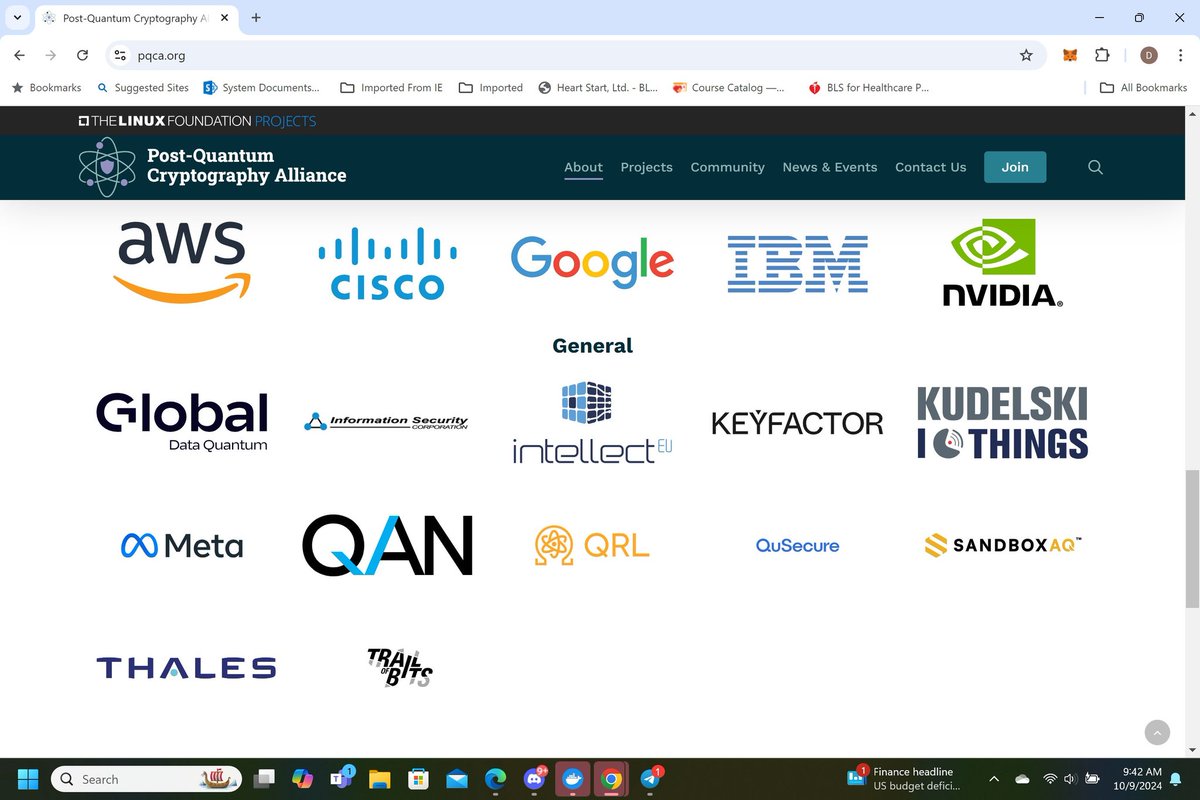Open the NVIDIA logo link
The width and height of the screenshot is (1200, 800).
(x=1003, y=262)
